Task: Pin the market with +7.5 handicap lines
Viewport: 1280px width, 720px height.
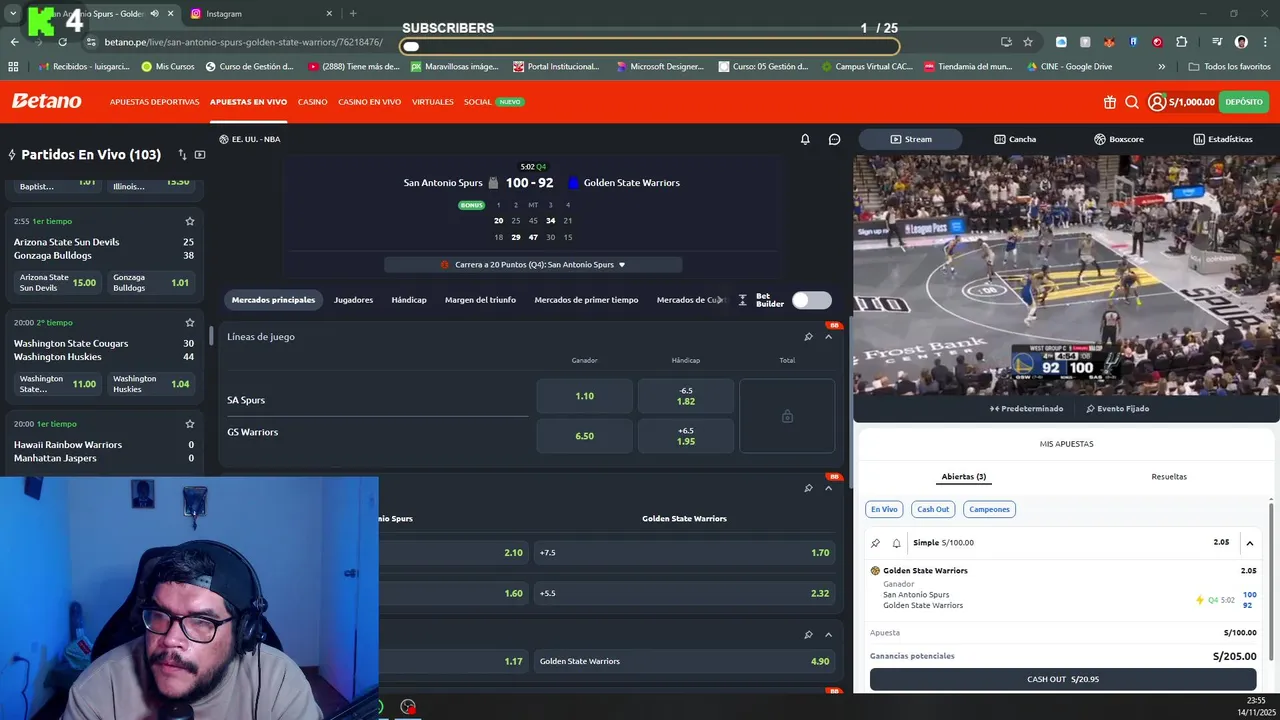Action: (808, 488)
